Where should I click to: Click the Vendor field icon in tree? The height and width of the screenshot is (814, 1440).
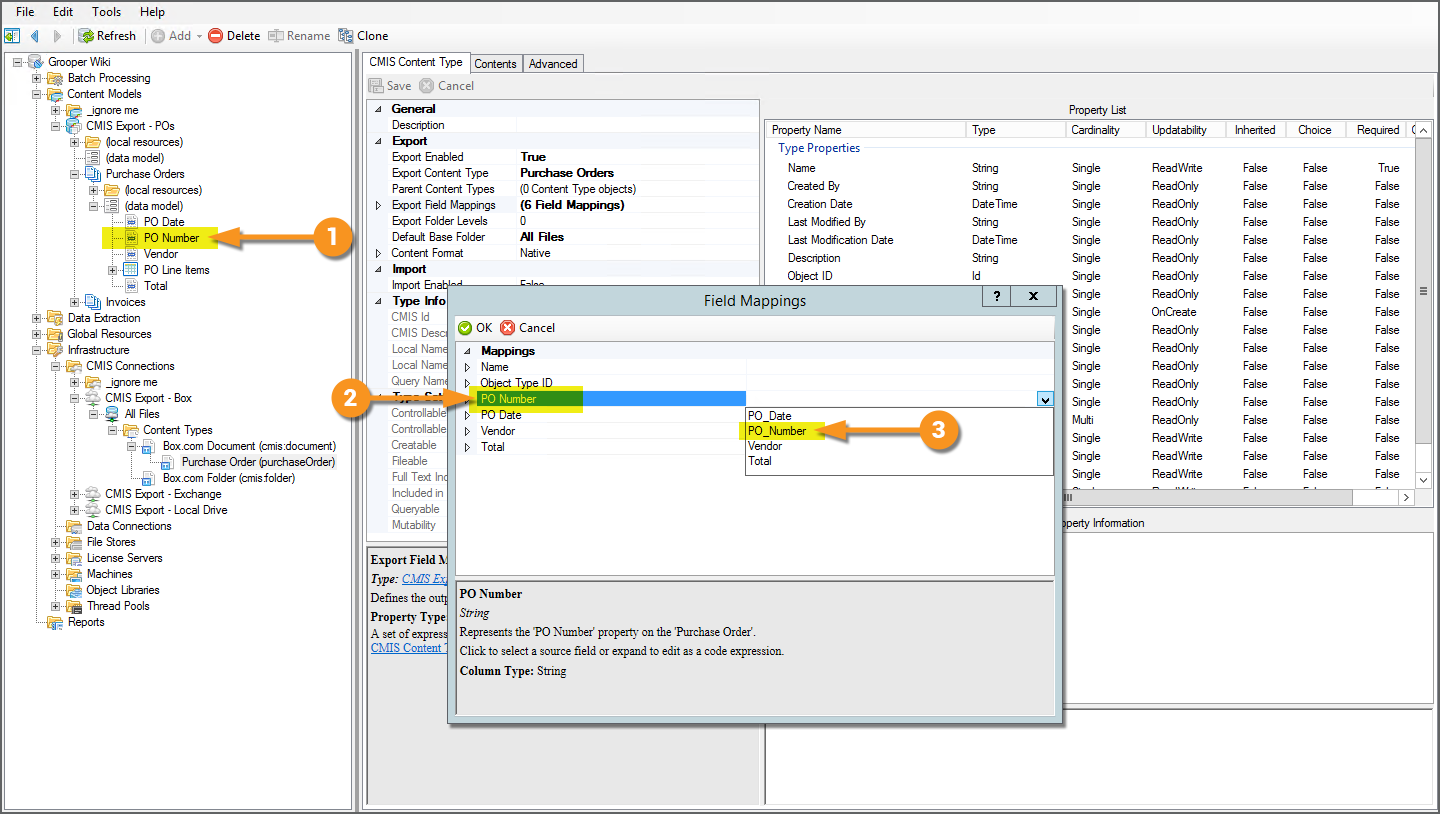pyautogui.click(x=131, y=254)
